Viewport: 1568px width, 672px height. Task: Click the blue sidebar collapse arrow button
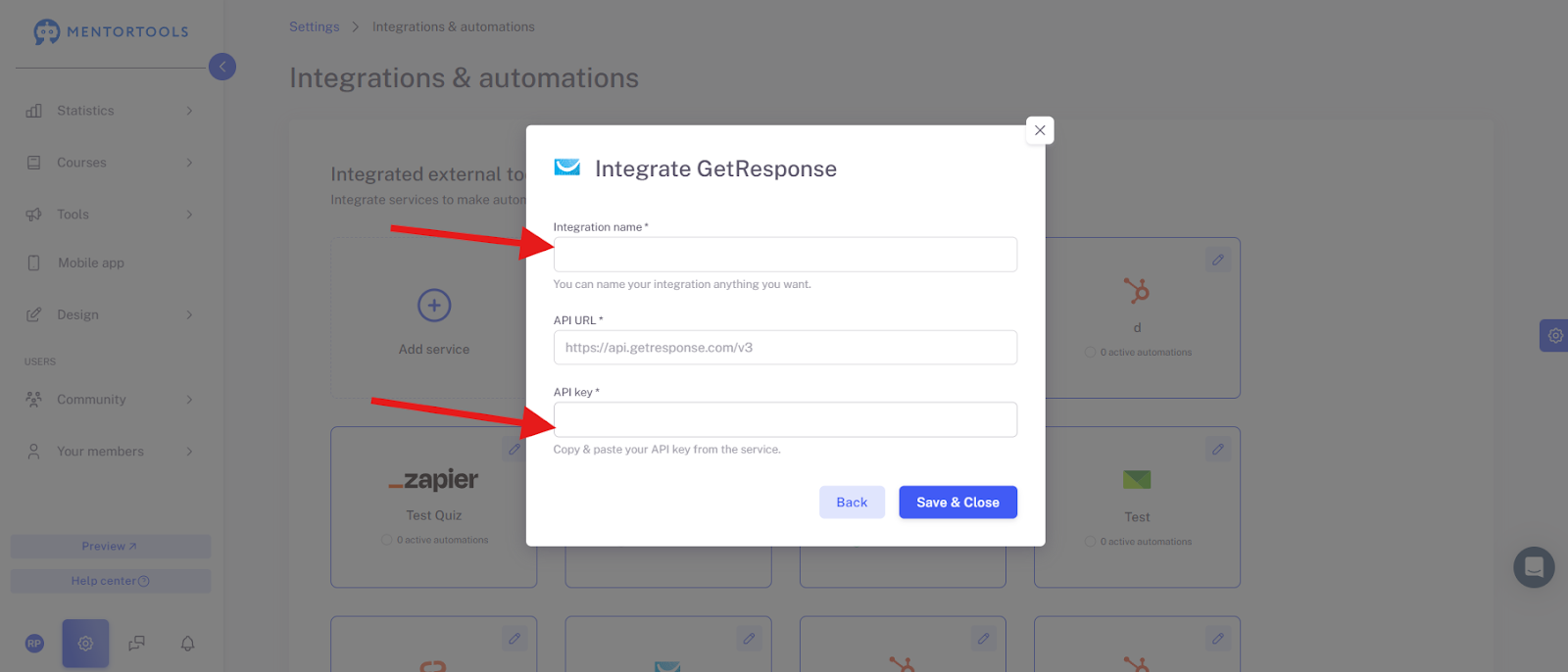[x=222, y=67]
